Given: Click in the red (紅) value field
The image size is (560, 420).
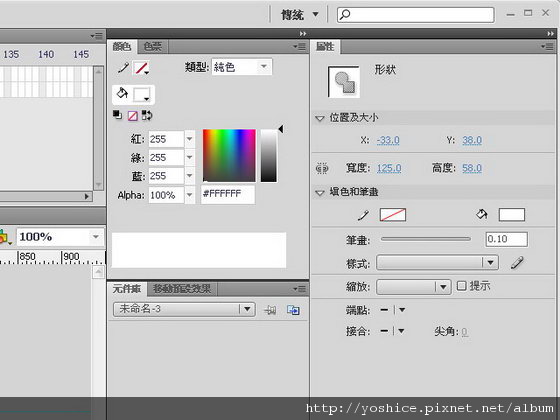Looking at the screenshot, I should tap(166, 139).
